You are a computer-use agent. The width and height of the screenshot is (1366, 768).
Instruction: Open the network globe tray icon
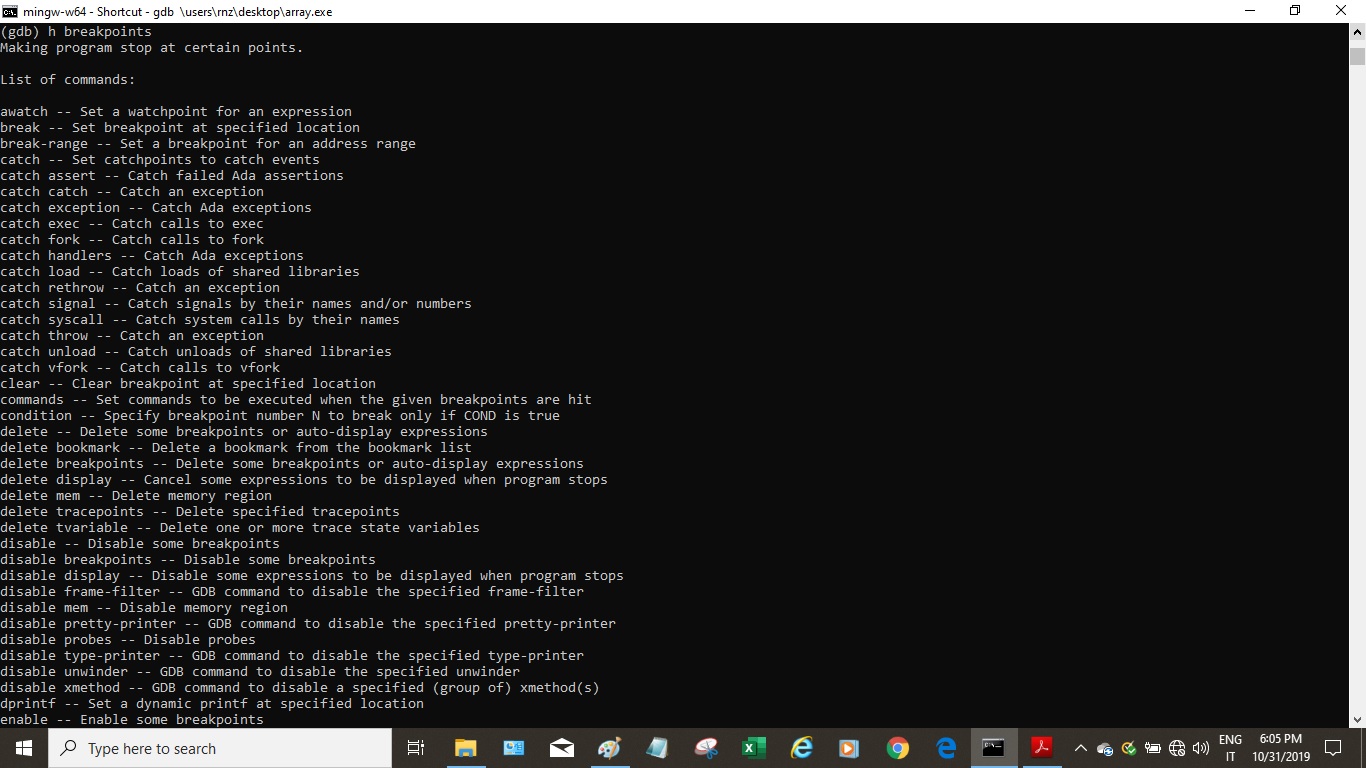[1177, 748]
